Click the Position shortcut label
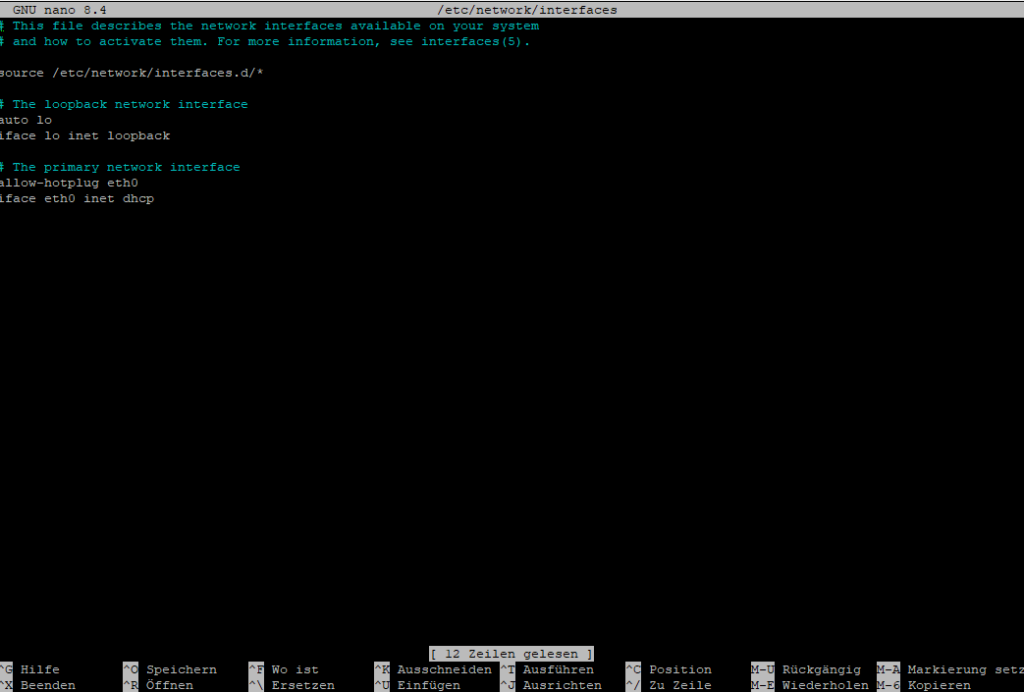Image resolution: width=1024 pixels, height=692 pixels. coord(680,670)
